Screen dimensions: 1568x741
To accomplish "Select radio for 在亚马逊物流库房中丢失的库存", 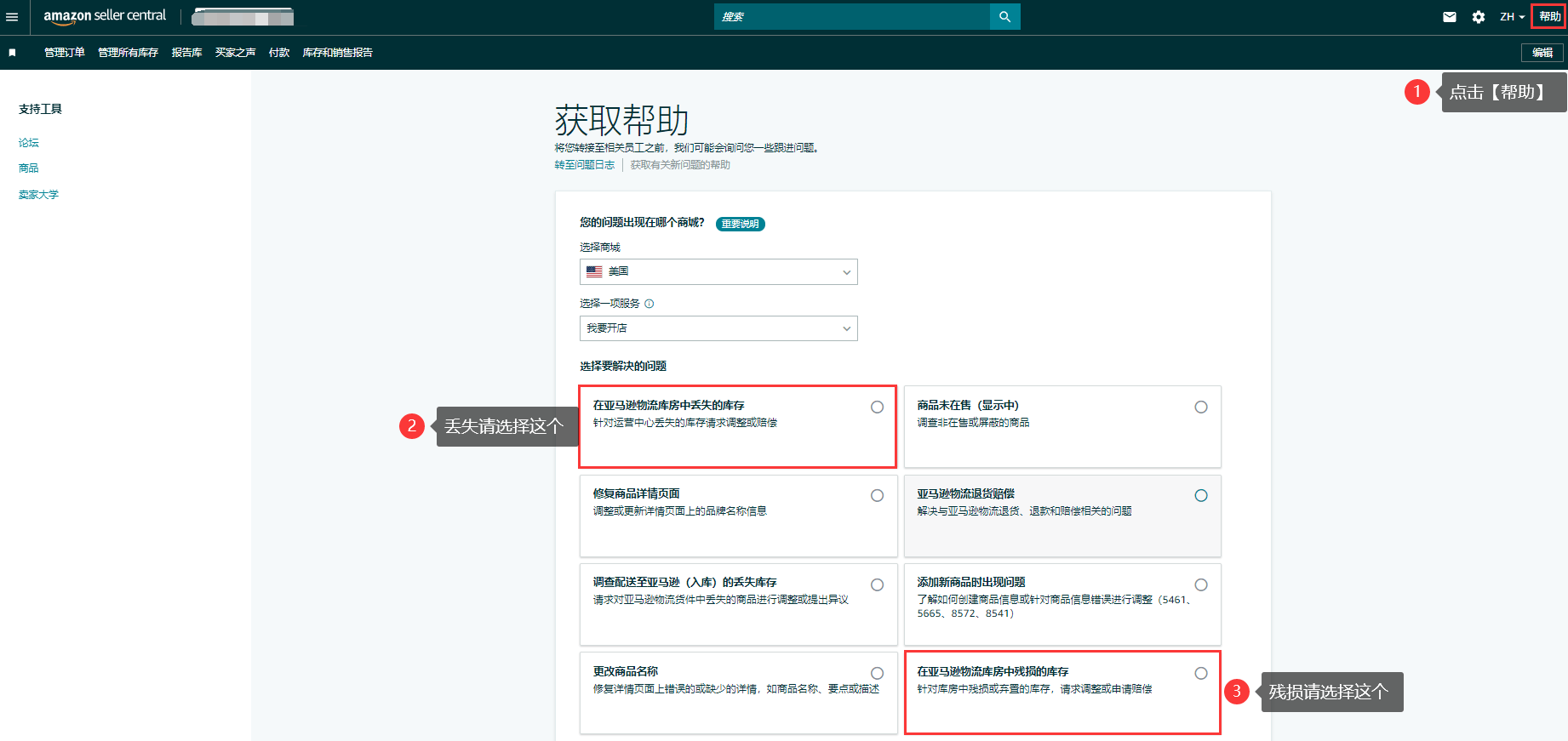I will tap(877, 408).
